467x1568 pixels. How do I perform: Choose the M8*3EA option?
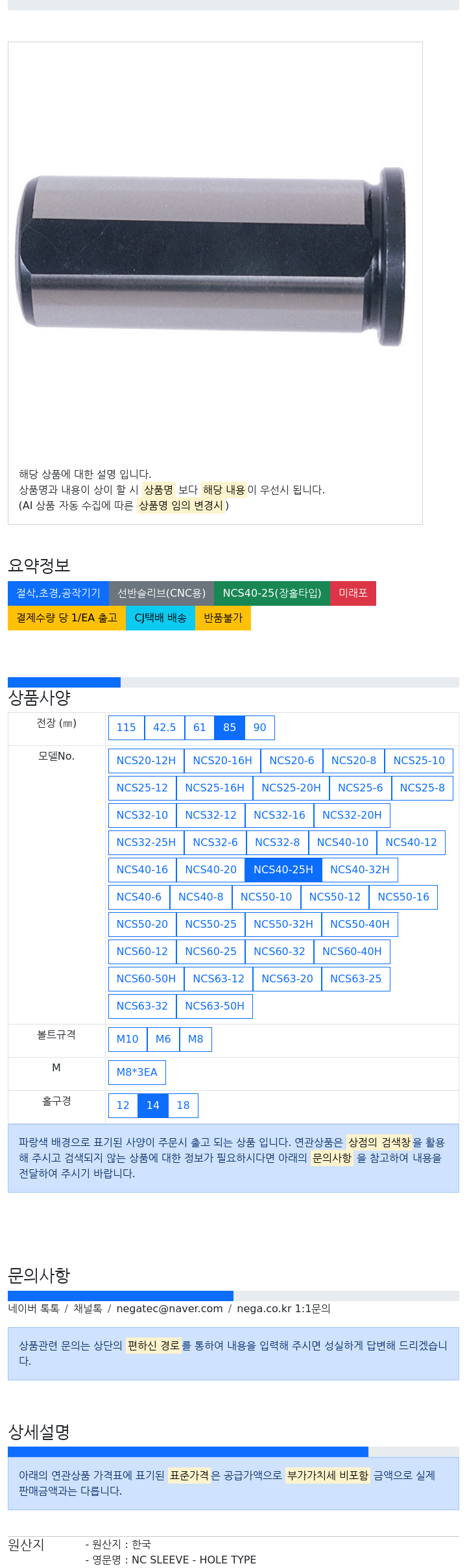click(x=137, y=1073)
